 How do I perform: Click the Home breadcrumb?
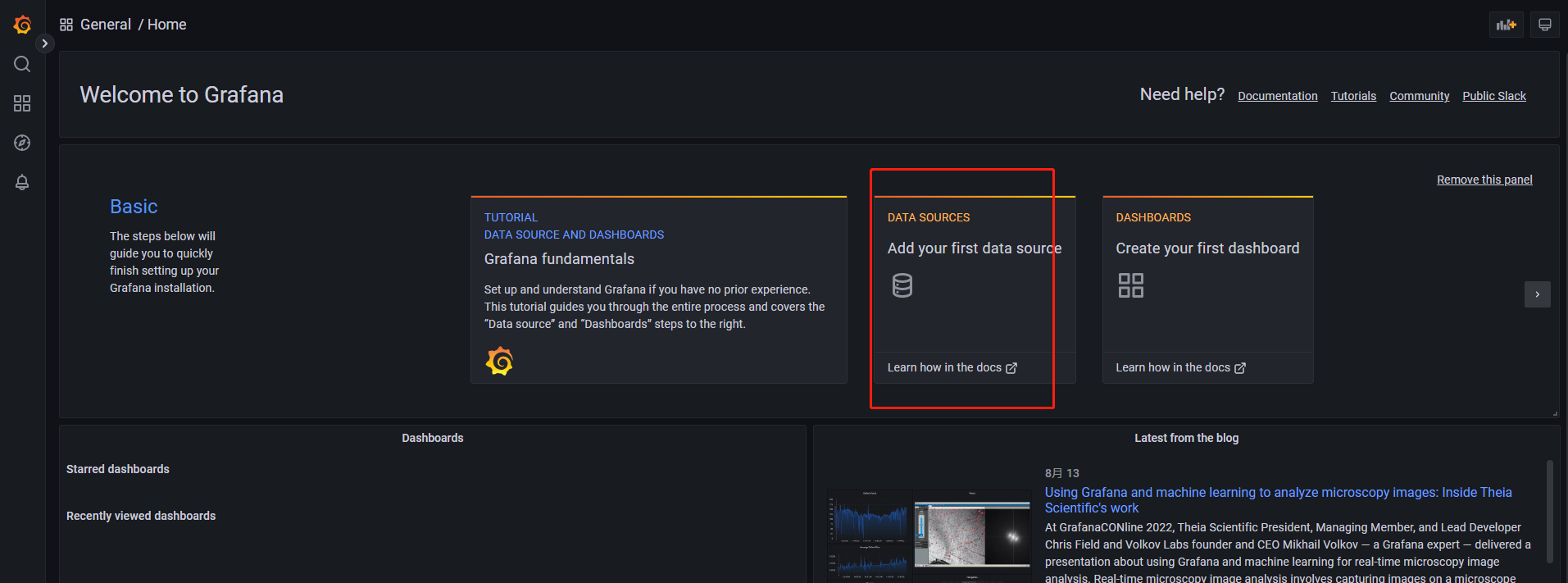167,25
